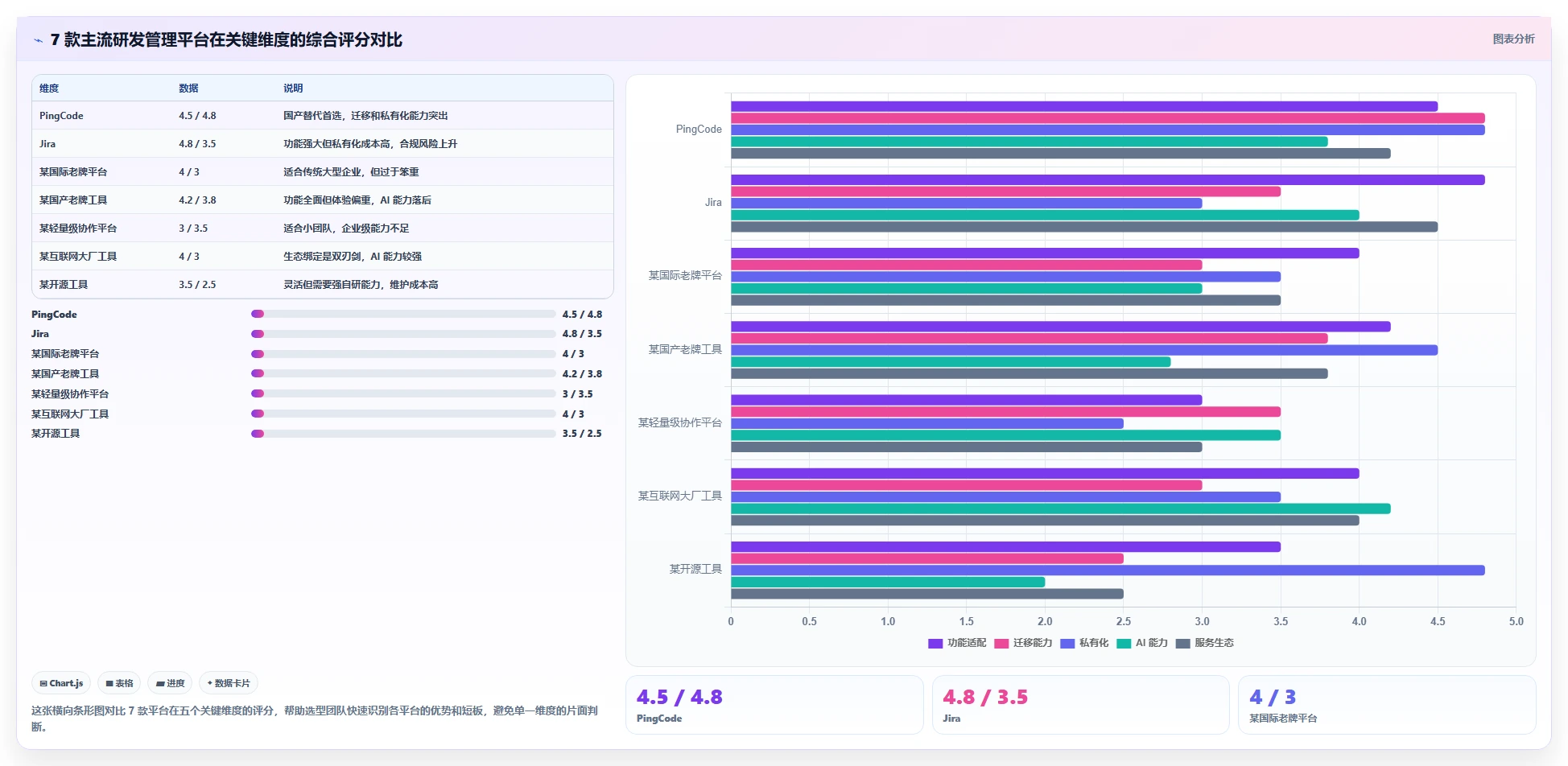Click the teal AI 能力 bar for 某互联网大厂工具

1061,509
